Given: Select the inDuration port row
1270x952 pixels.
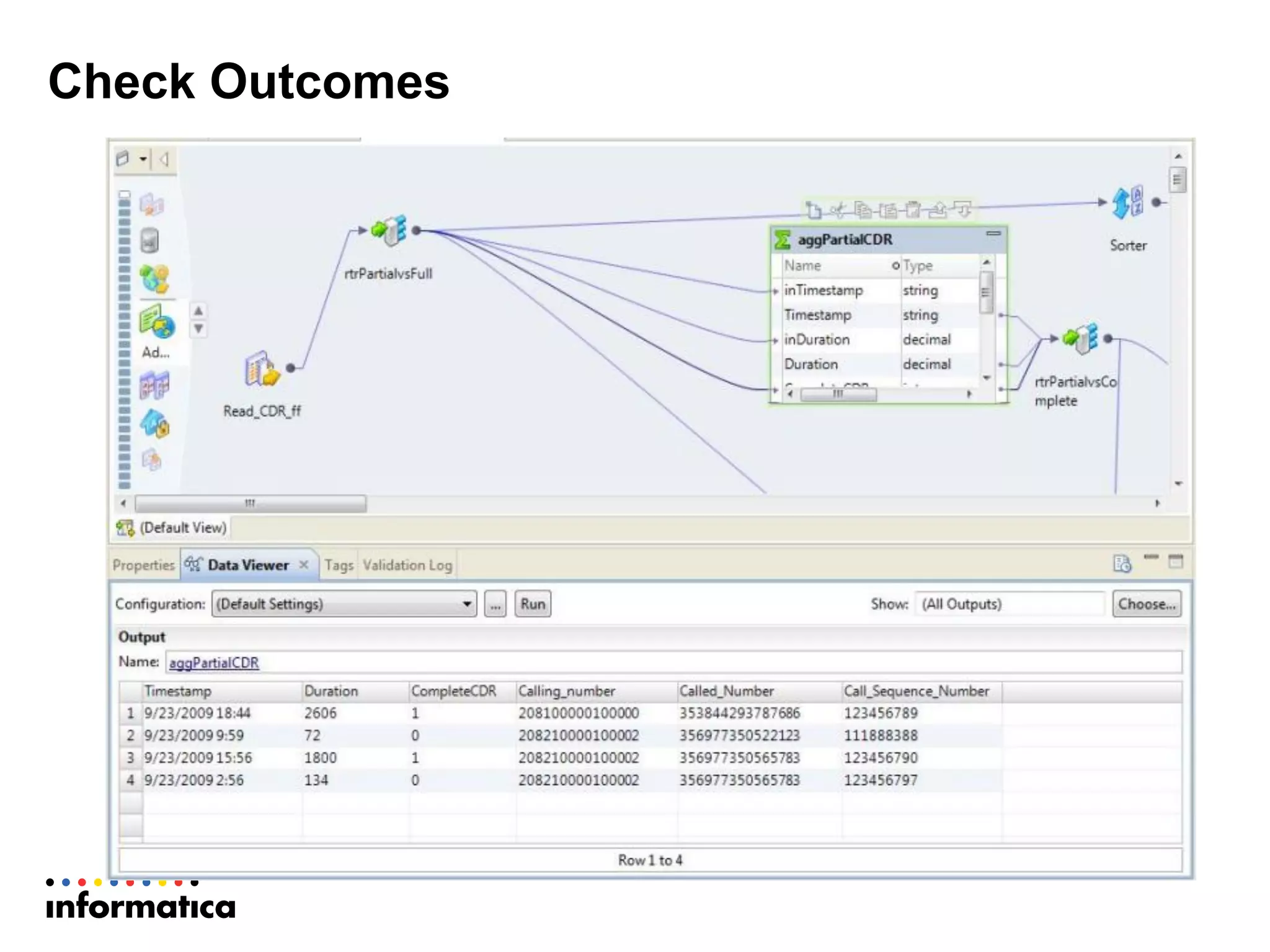Looking at the screenshot, I should 876,340.
